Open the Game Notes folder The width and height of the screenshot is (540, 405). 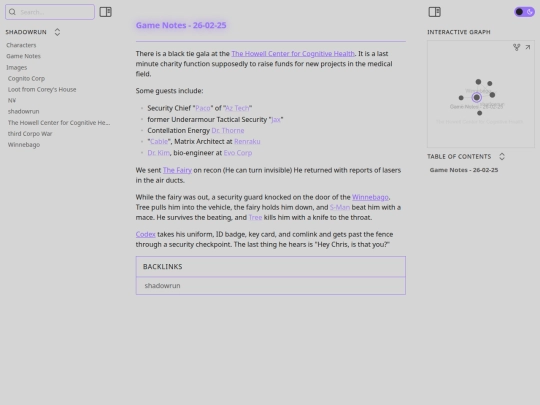tap(23, 56)
